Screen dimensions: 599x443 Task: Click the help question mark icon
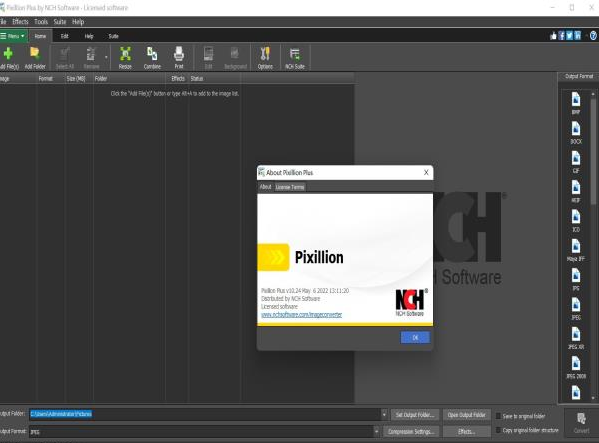[x=593, y=36]
